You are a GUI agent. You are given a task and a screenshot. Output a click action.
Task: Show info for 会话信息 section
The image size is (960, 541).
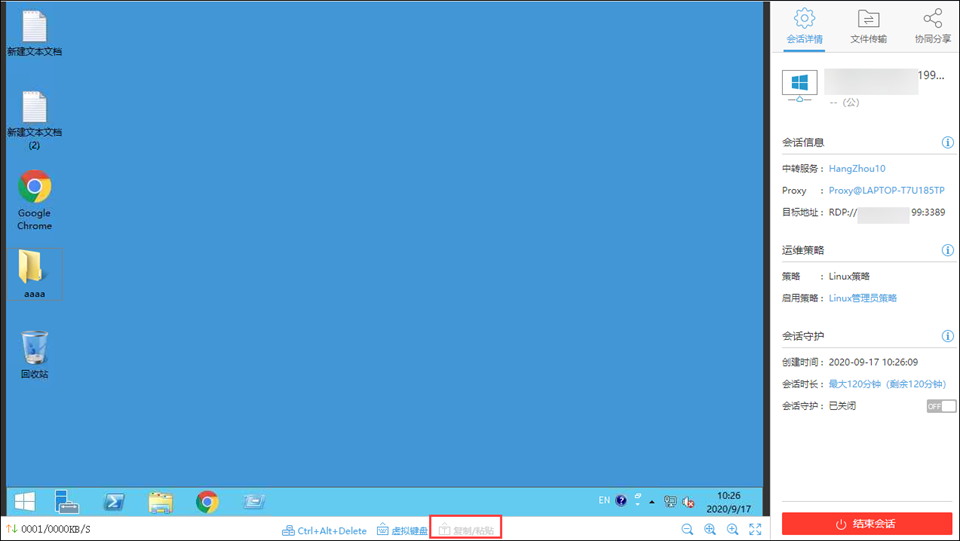947,143
